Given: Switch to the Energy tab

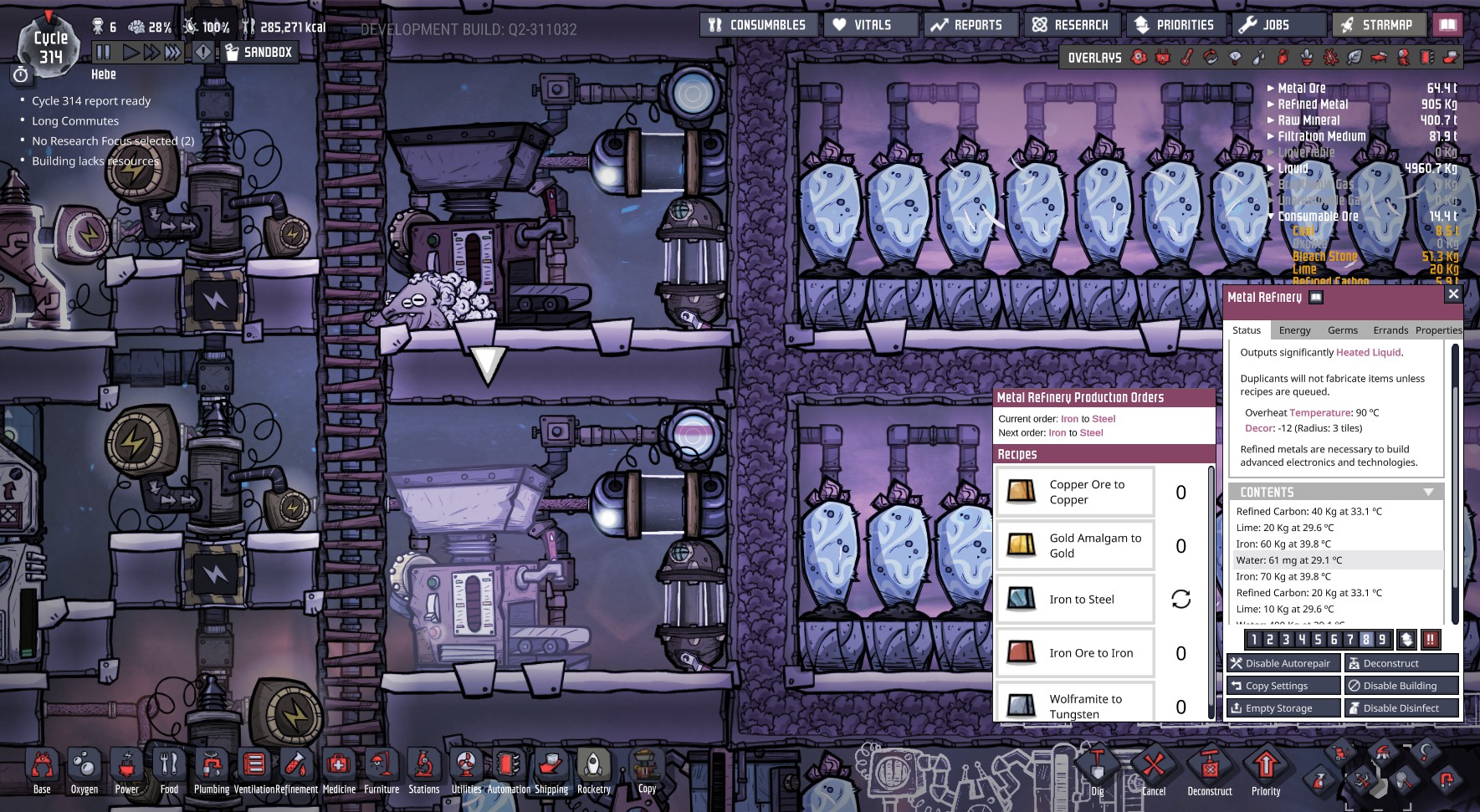Looking at the screenshot, I should tap(1294, 330).
